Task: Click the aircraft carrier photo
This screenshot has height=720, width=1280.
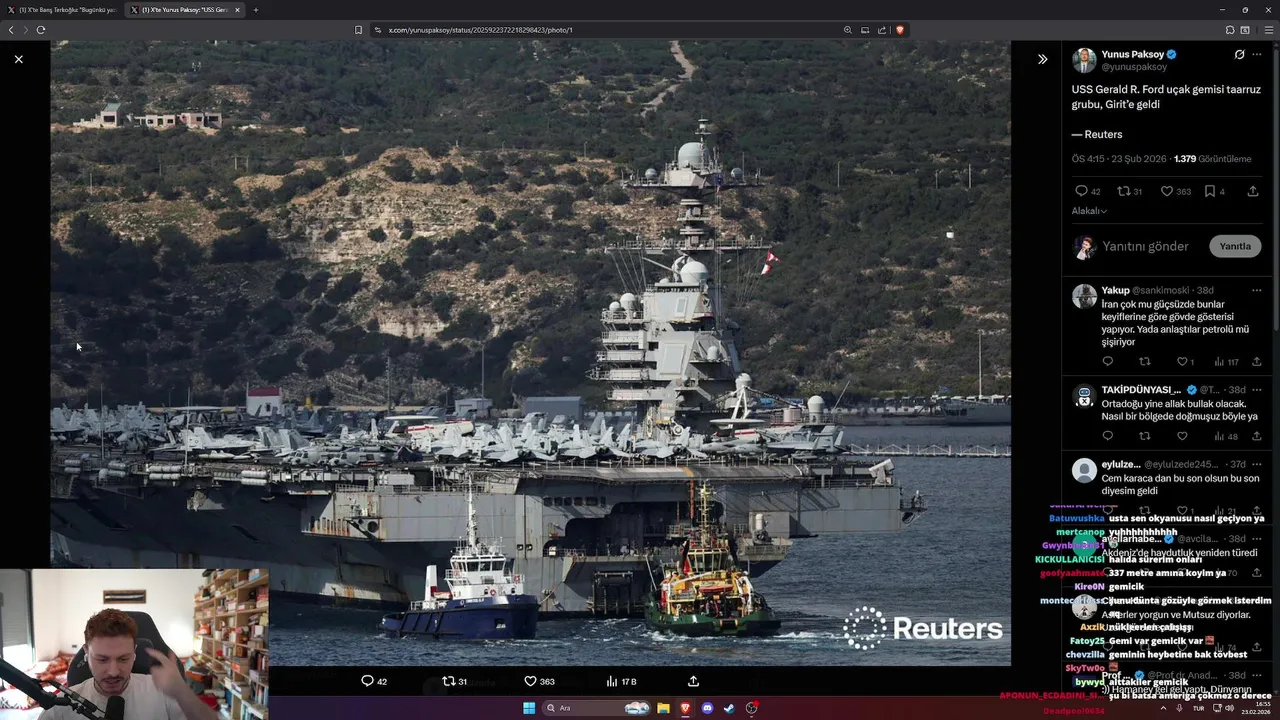Action: pos(530,353)
